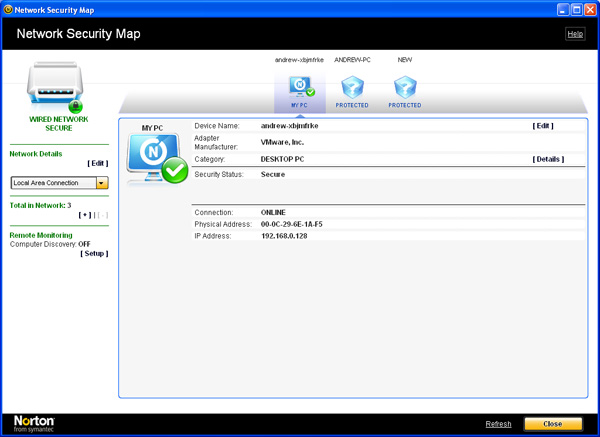Edit the Device Name
This screenshot has height=437, width=600.
(x=543, y=126)
